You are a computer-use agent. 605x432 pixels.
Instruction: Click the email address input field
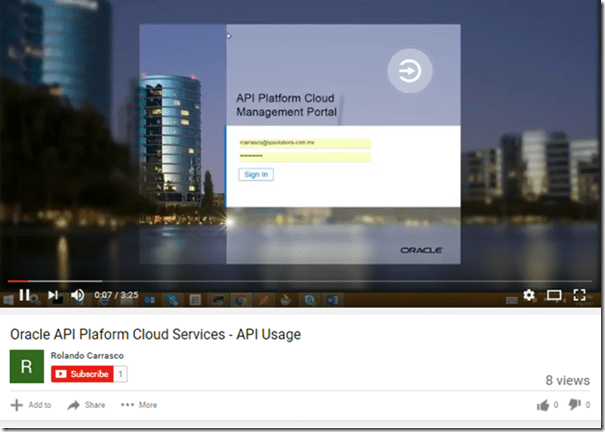305,144
